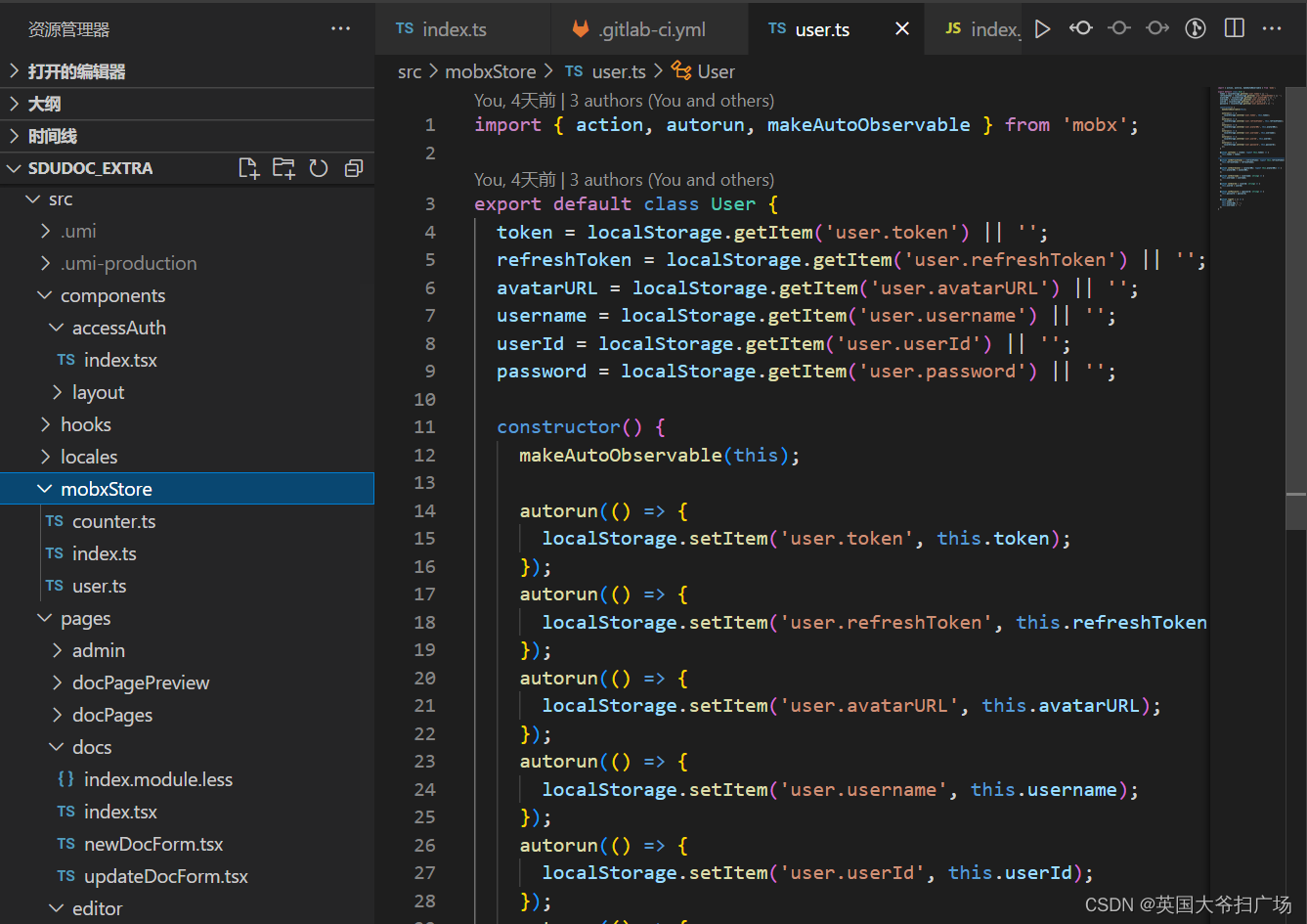Click the git blame lens above line 1
Screen dimensions: 1307x924
point(624,100)
